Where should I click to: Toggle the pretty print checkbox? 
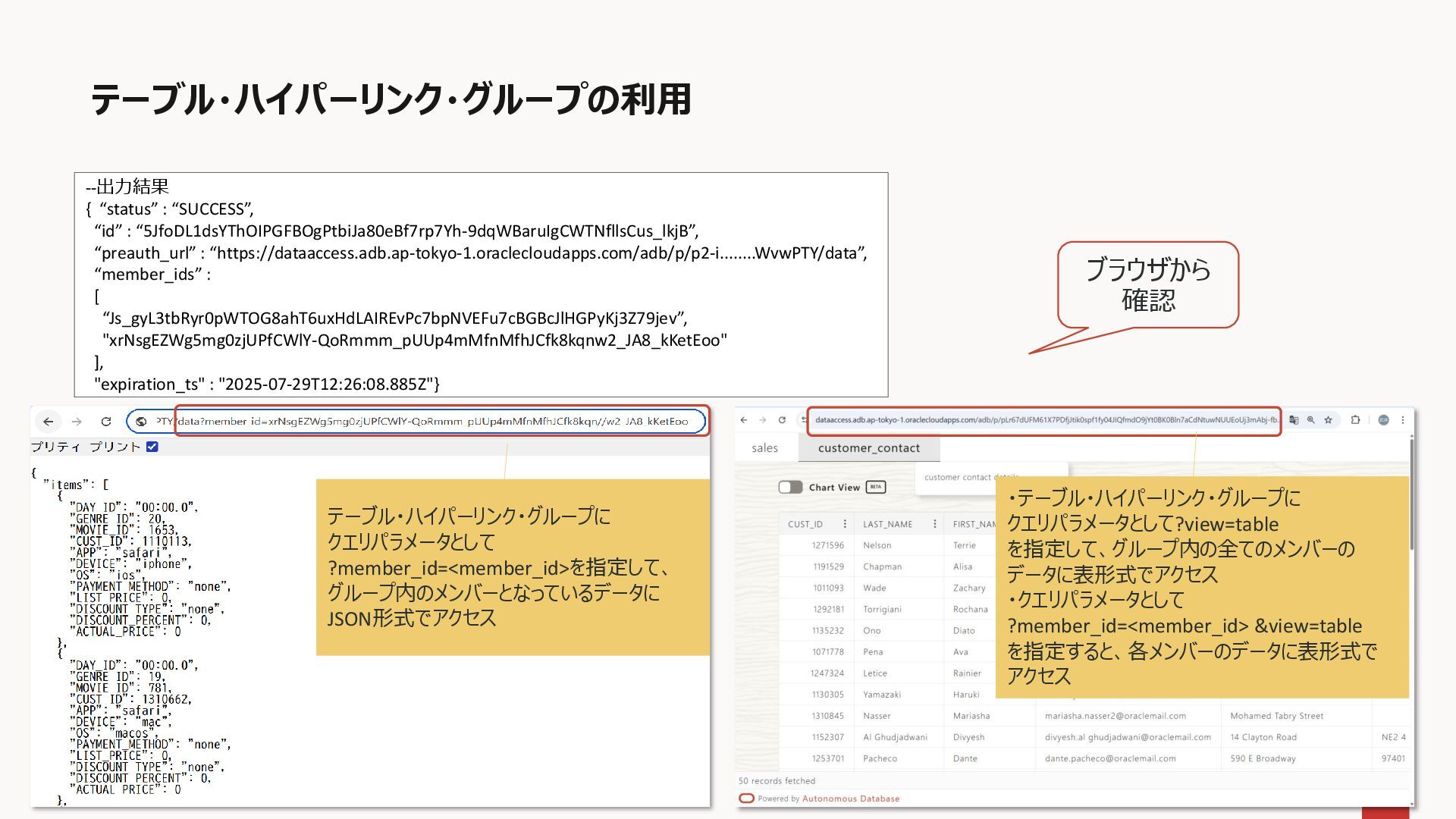(x=152, y=447)
